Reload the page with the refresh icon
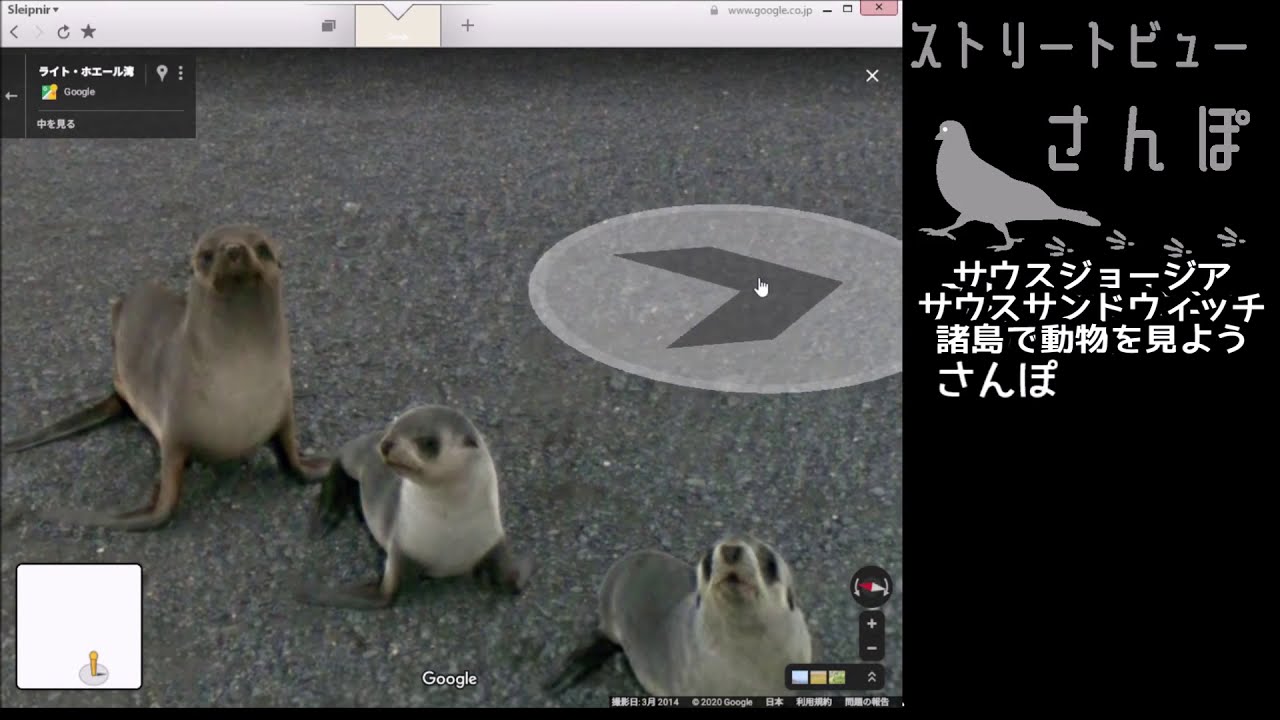The image size is (1280, 720). pos(63,32)
